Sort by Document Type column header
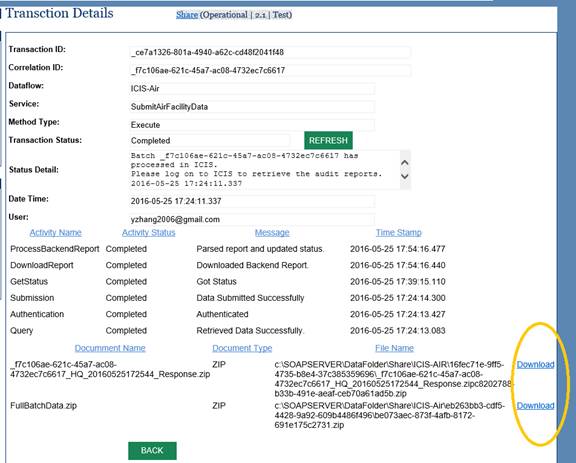This screenshot has height=463, width=576. (x=242, y=348)
